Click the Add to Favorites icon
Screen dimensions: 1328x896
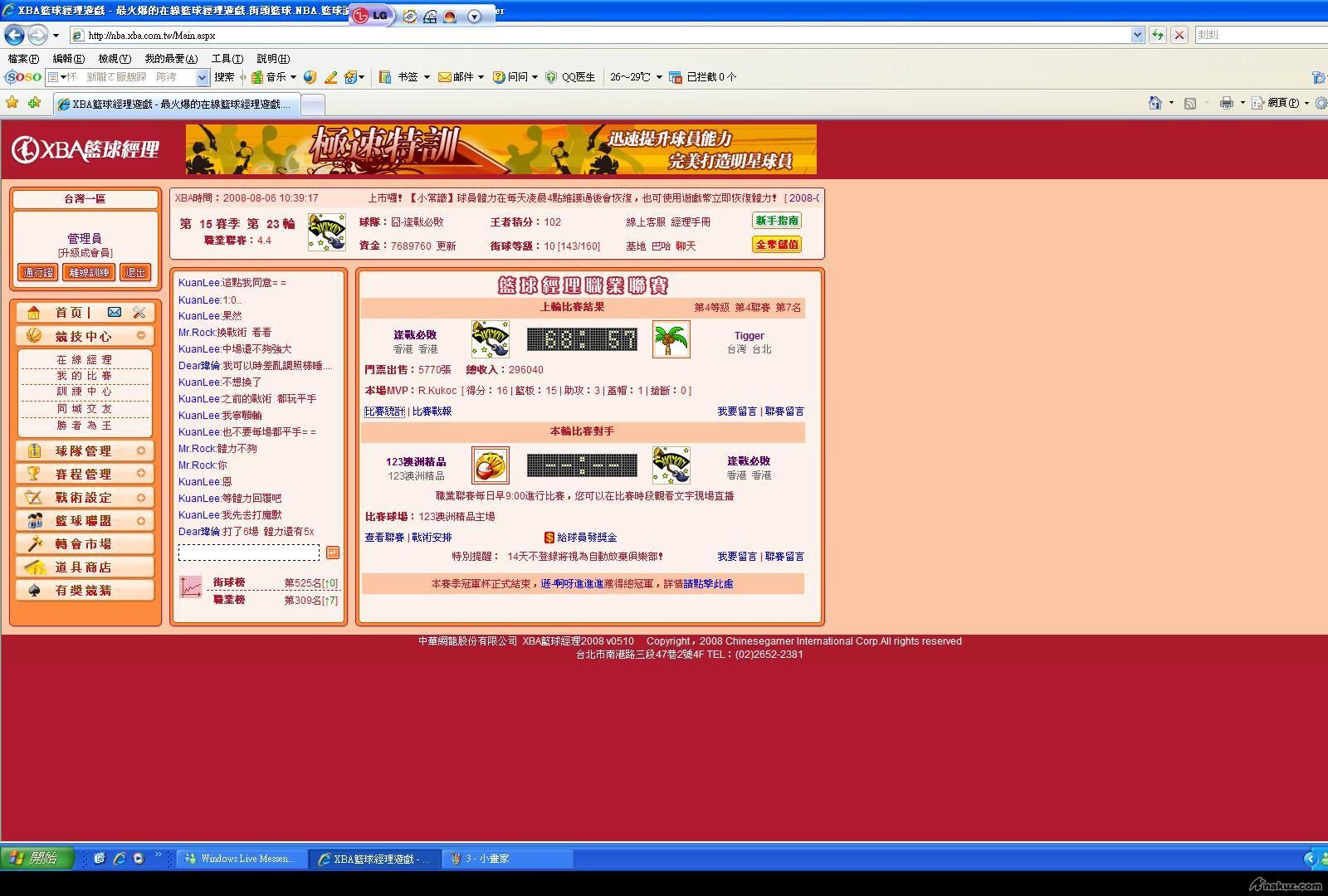[34, 103]
